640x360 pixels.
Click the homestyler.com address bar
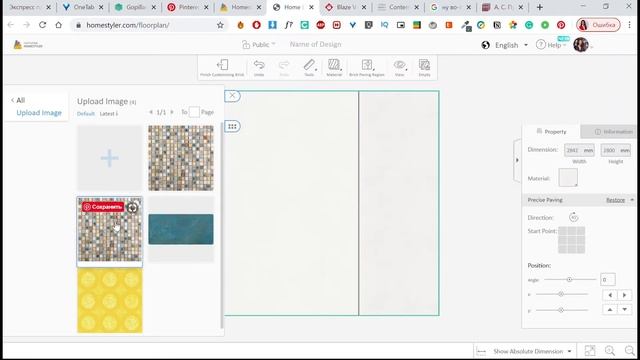click(149, 25)
